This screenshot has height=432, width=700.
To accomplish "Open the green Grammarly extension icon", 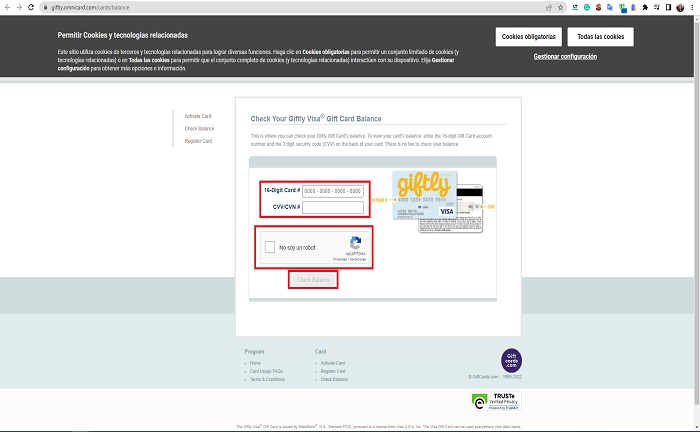I will point(587,8).
